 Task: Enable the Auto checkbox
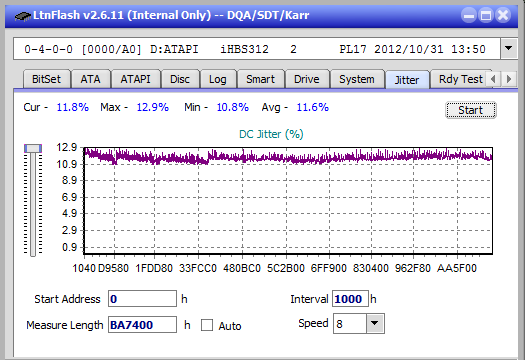pos(207,325)
